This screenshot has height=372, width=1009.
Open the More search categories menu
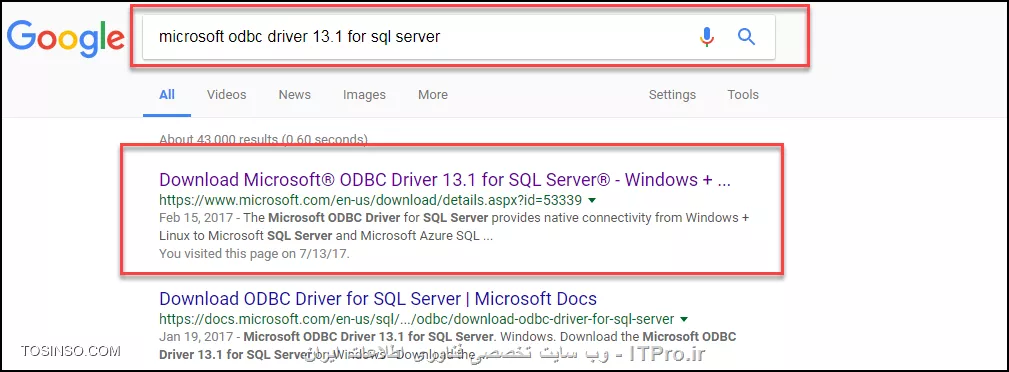[433, 95]
